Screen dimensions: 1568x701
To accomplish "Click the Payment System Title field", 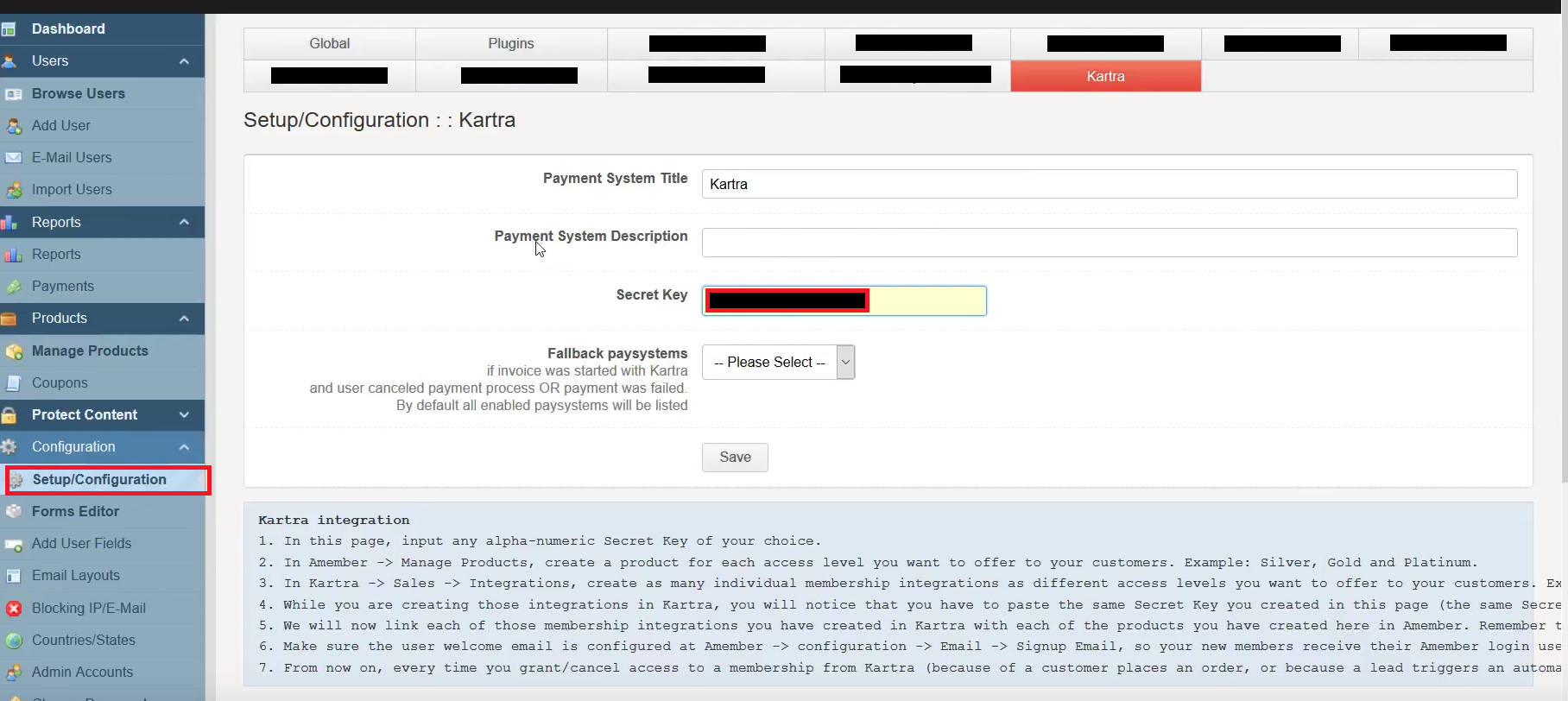I will click(1110, 184).
